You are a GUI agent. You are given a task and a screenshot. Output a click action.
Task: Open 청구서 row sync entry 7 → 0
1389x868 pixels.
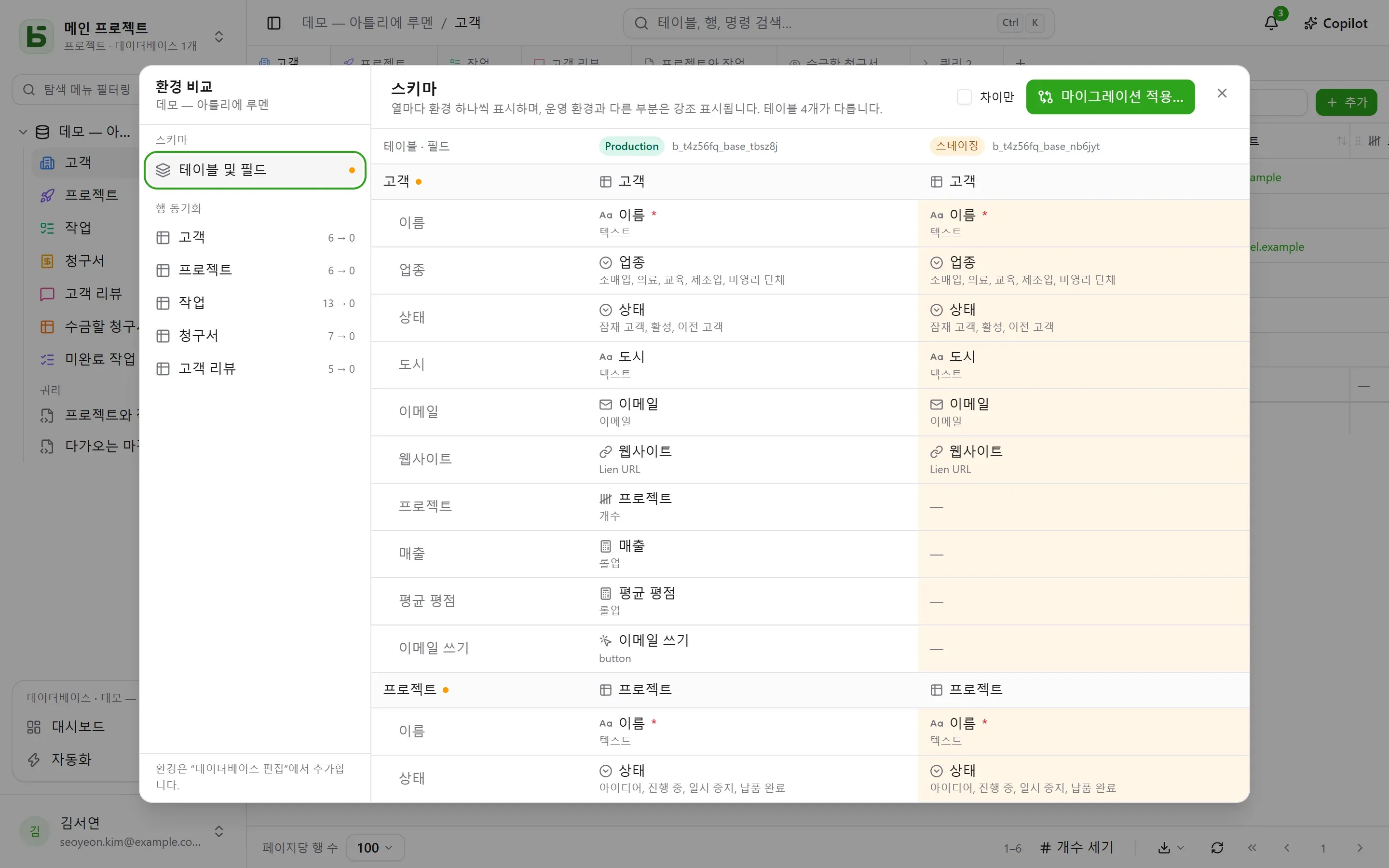(x=255, y=335)
